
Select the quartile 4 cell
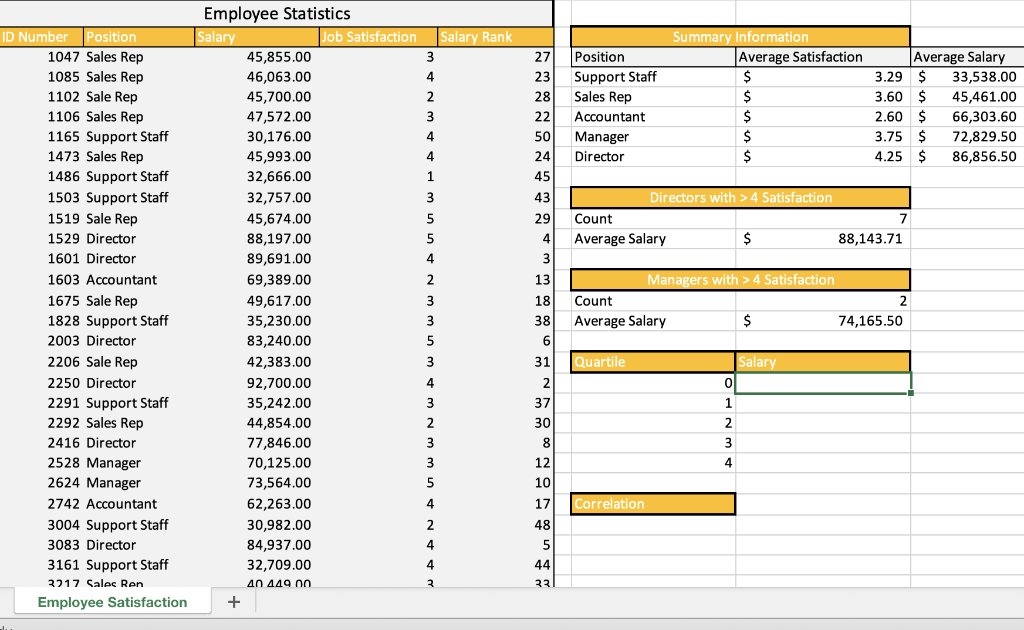click(653, 463)
